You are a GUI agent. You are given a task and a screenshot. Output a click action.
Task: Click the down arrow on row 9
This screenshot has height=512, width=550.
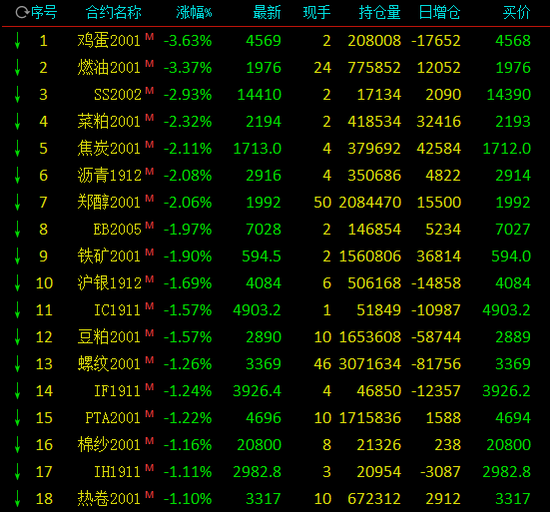tap(17, 256)
